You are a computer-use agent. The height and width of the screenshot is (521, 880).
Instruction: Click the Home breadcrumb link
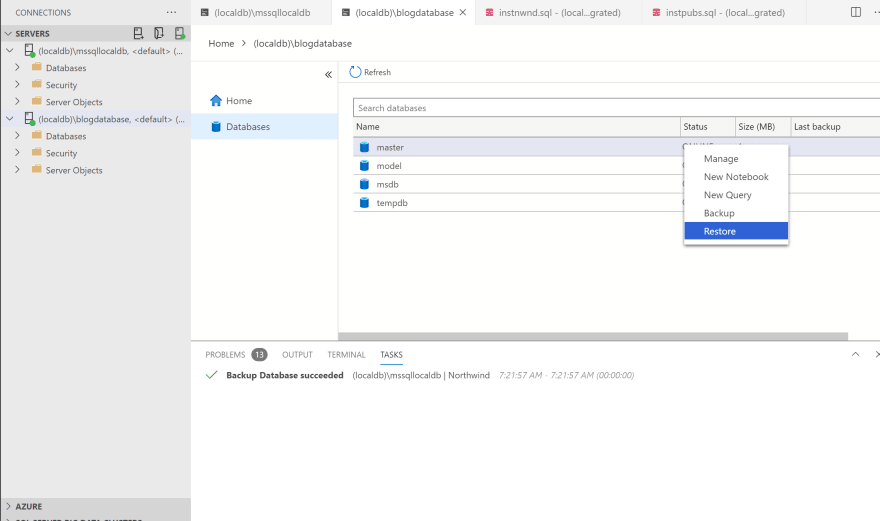tap(221, 43)
